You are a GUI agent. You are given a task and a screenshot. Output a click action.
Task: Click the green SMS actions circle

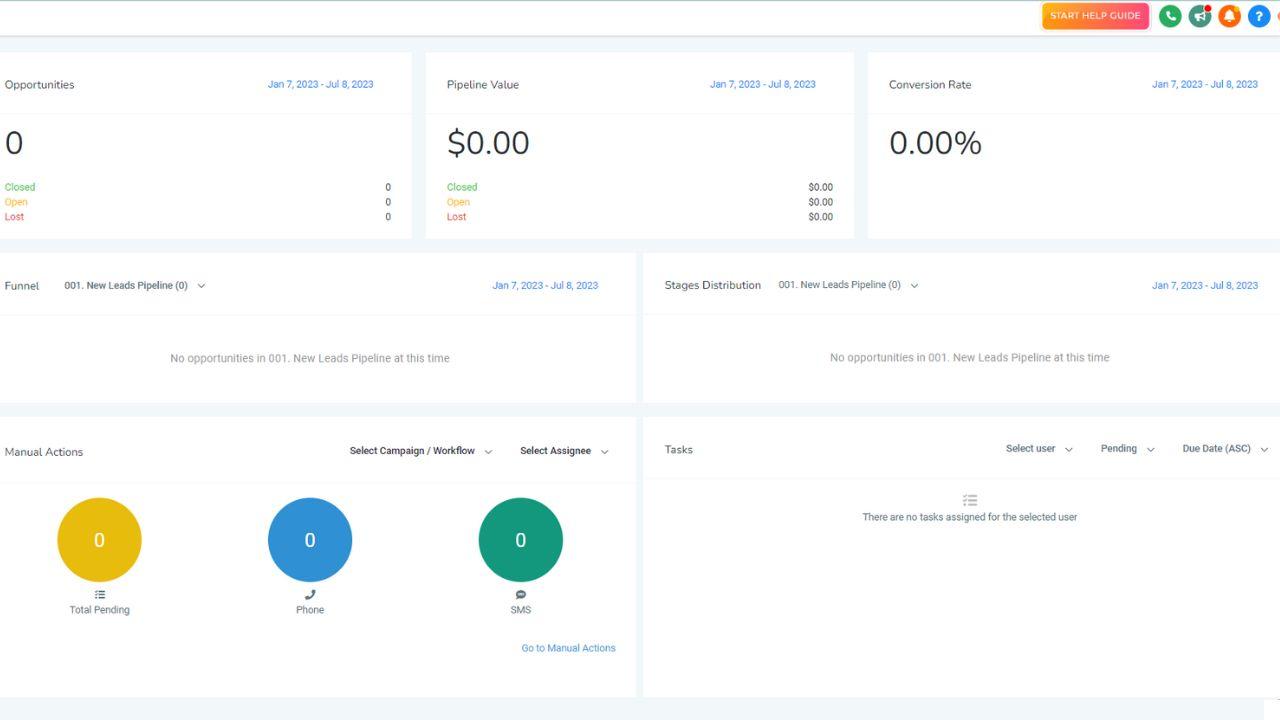pos(520,540)
